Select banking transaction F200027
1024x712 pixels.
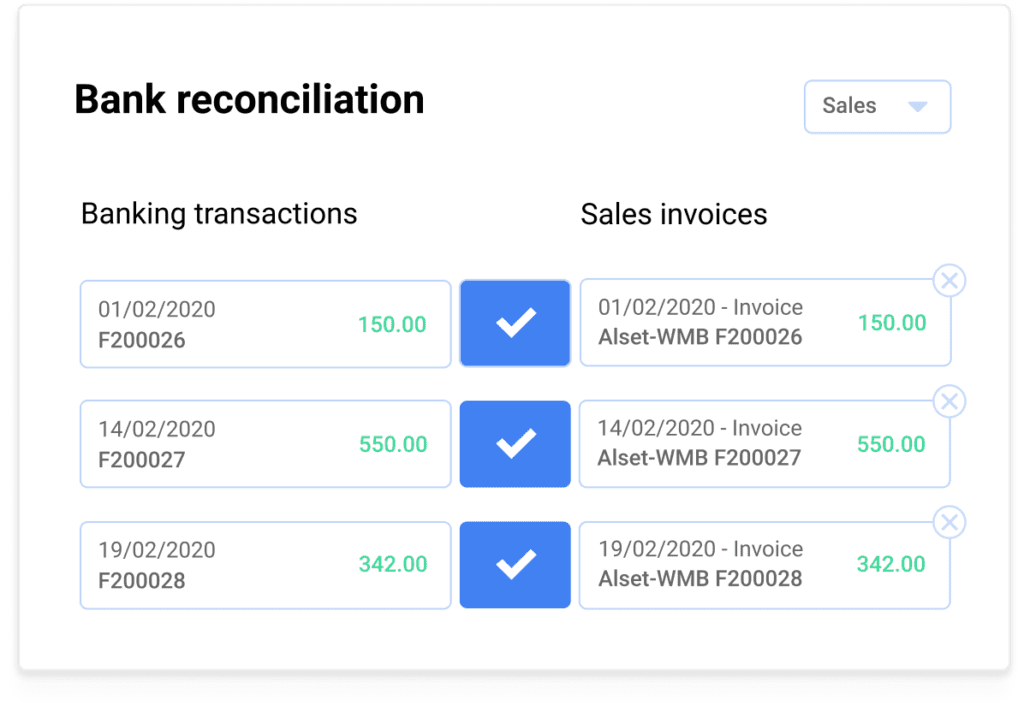click(x=265, y=444)
